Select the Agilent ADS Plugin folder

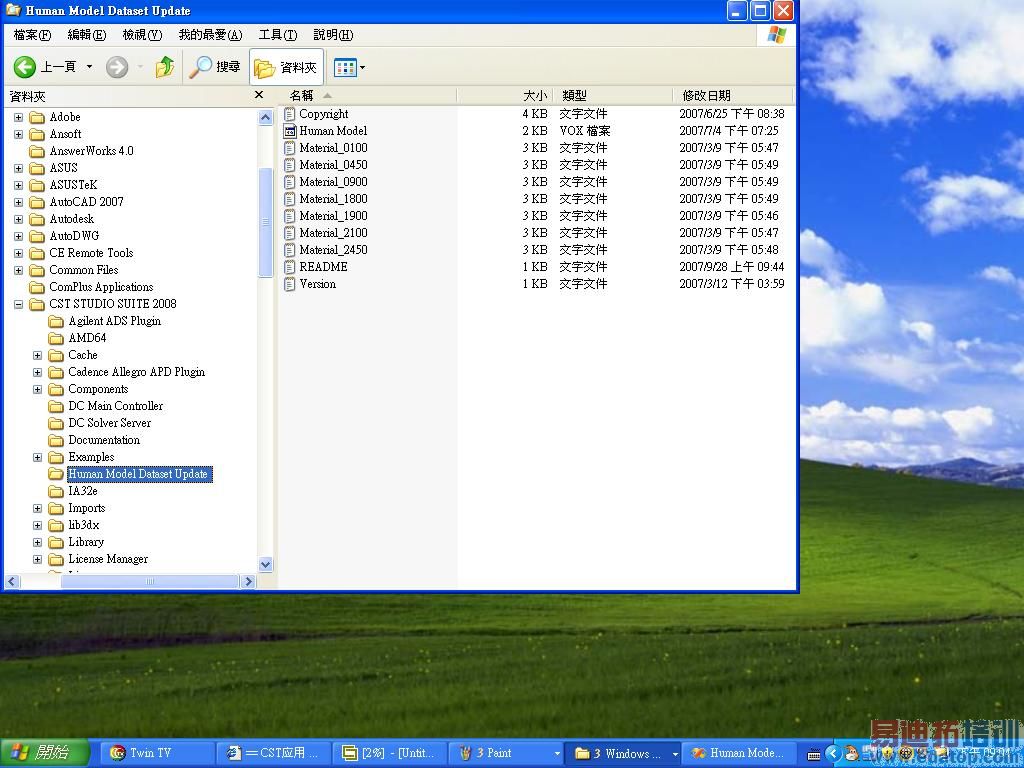[114, 321]
